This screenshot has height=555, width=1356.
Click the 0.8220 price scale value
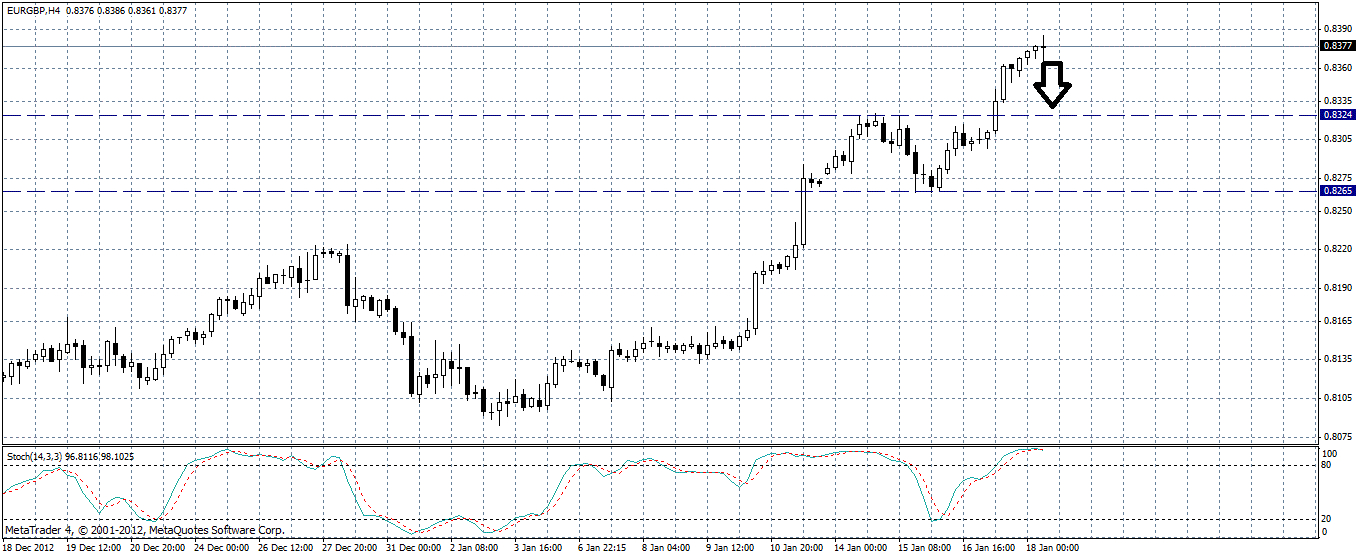click(1338, 249)
